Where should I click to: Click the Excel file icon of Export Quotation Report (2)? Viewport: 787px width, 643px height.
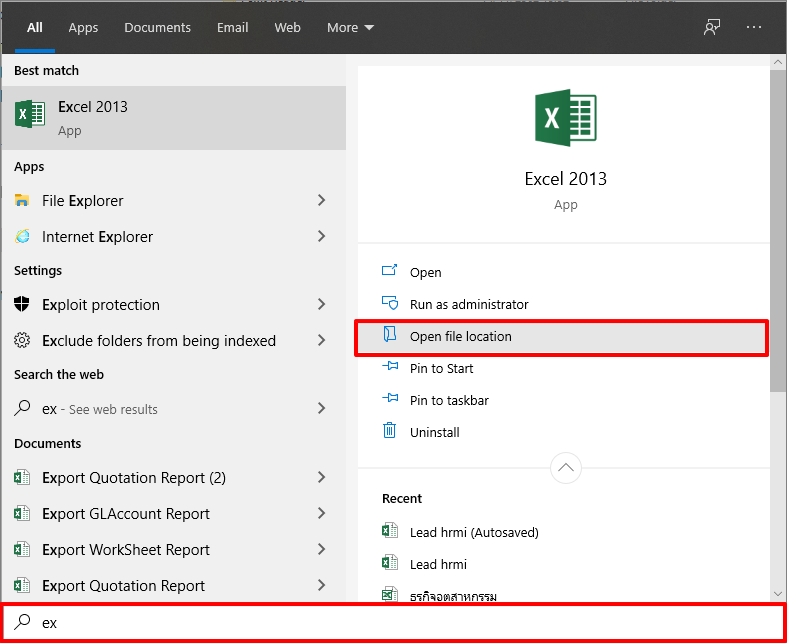point(22,477)
